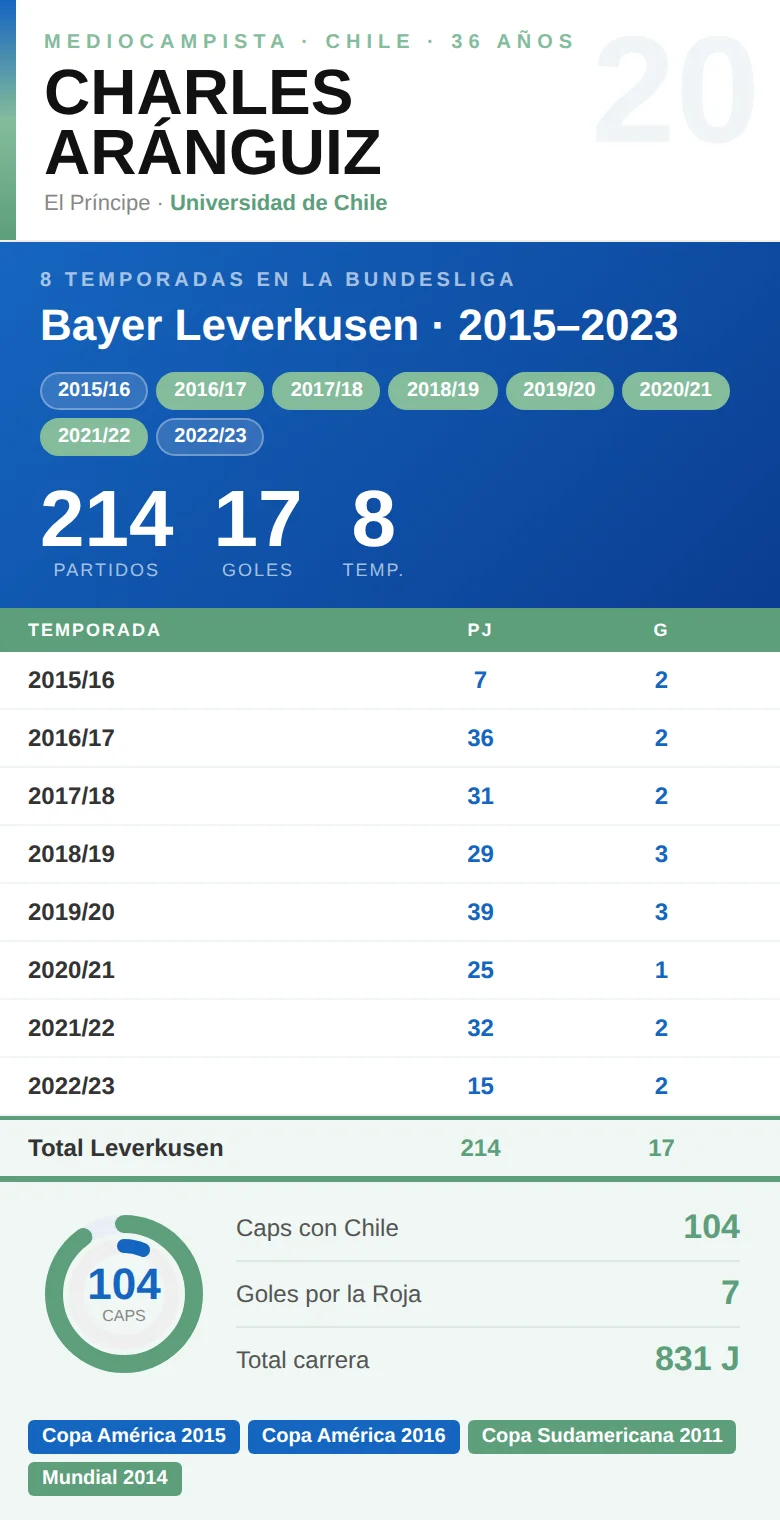Click 32 matches played in 2021/22

480,1028
